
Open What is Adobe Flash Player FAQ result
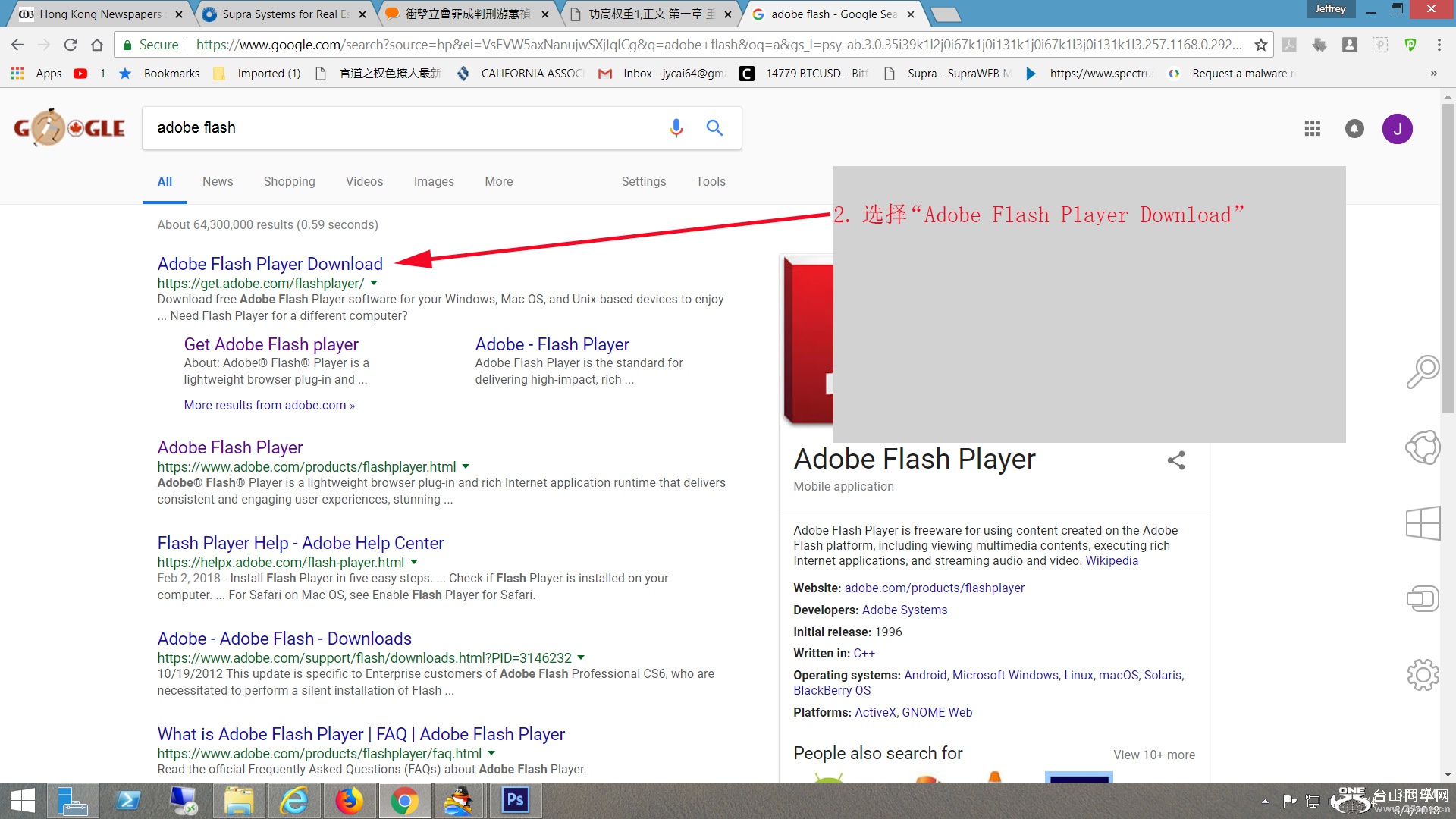point(361,734)
